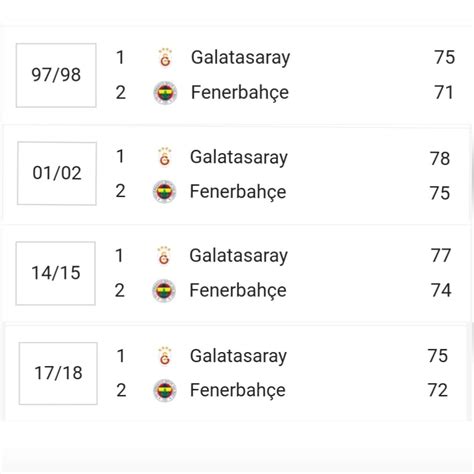474x474 pixels.
Task: Select the 01/02 season box
Action: point(57,173)
